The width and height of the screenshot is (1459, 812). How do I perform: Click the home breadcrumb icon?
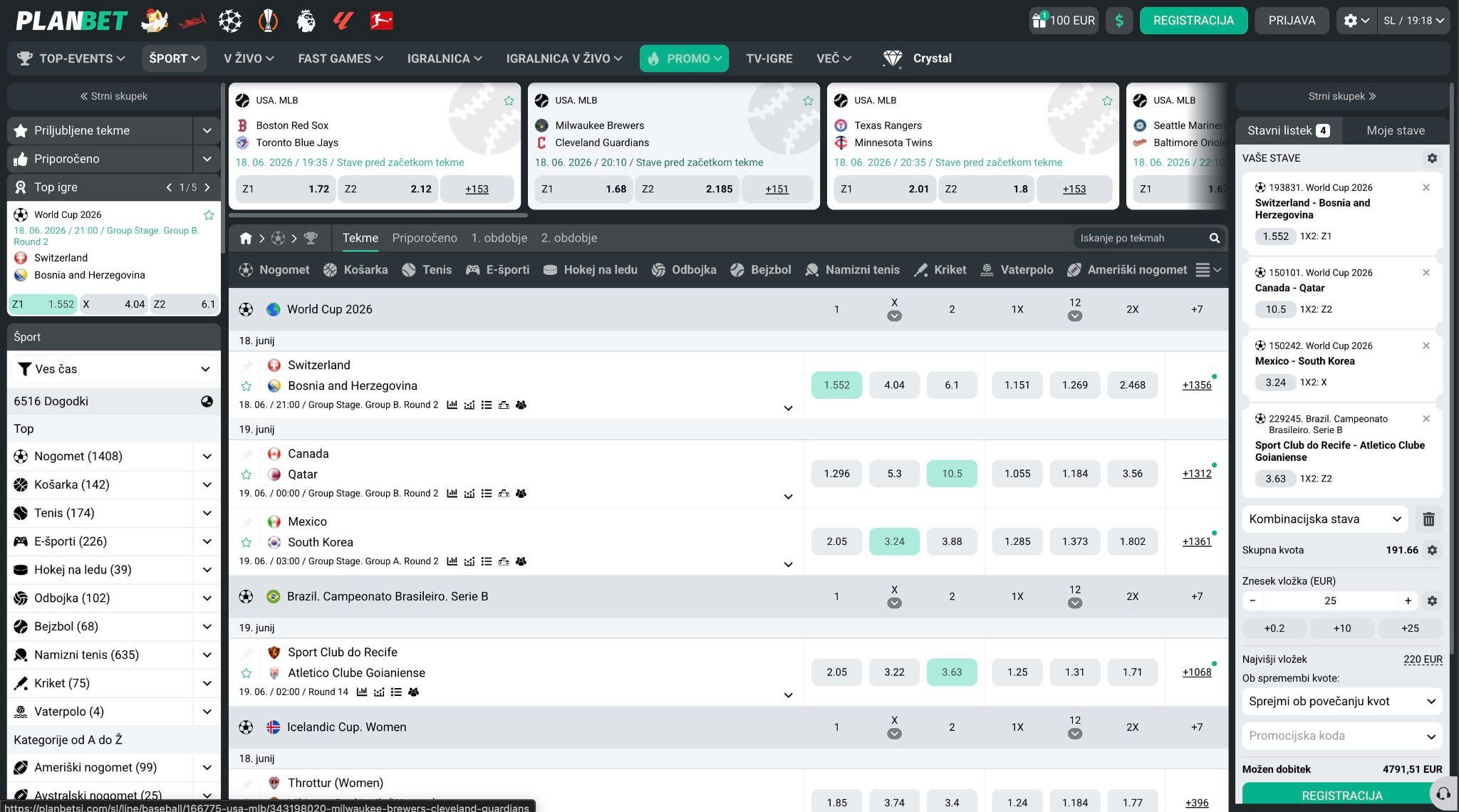pos(246,238)
